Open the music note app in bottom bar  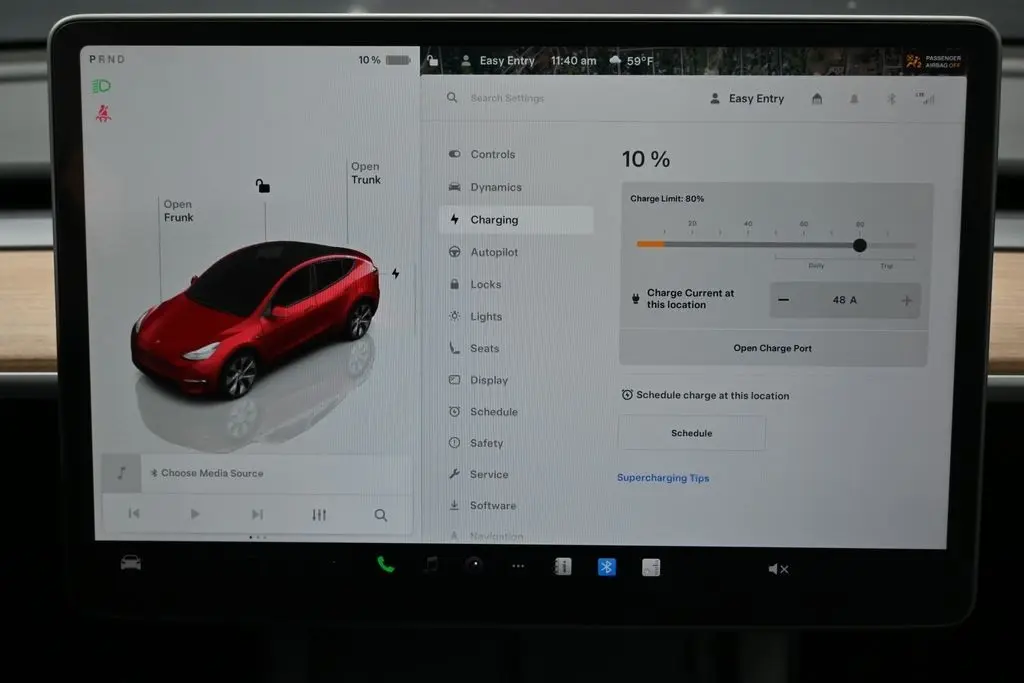pyautogui.click(x=431, y=565)
